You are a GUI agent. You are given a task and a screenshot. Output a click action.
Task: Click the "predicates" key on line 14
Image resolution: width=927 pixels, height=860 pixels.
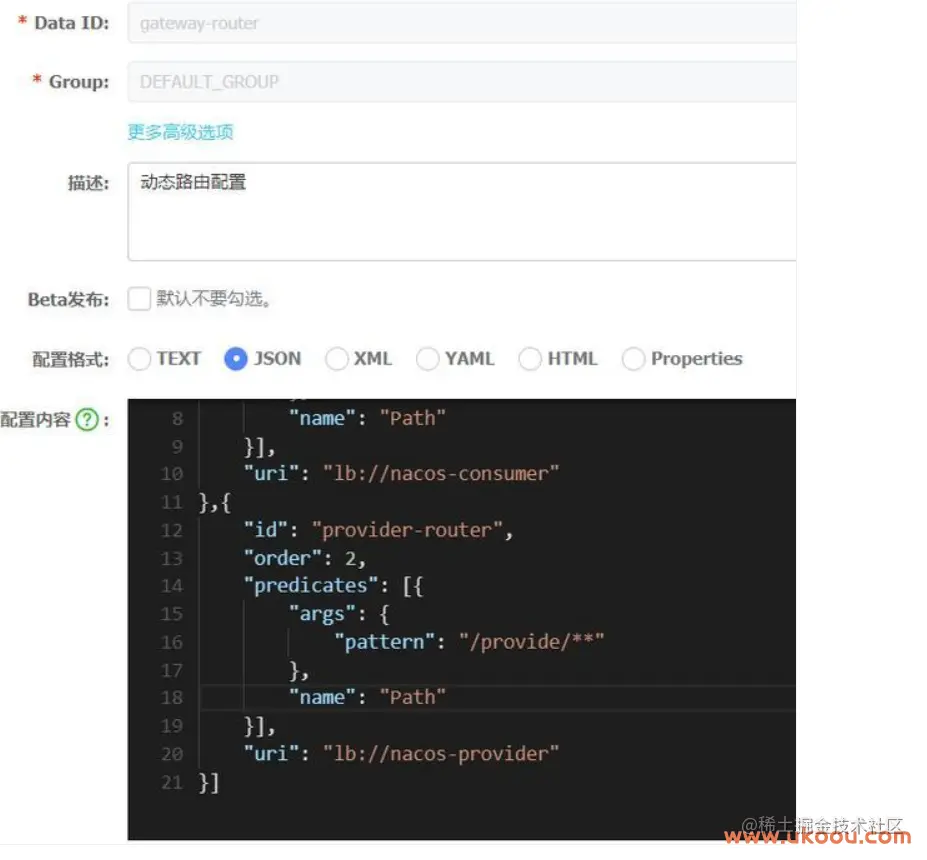coord(311,586)
